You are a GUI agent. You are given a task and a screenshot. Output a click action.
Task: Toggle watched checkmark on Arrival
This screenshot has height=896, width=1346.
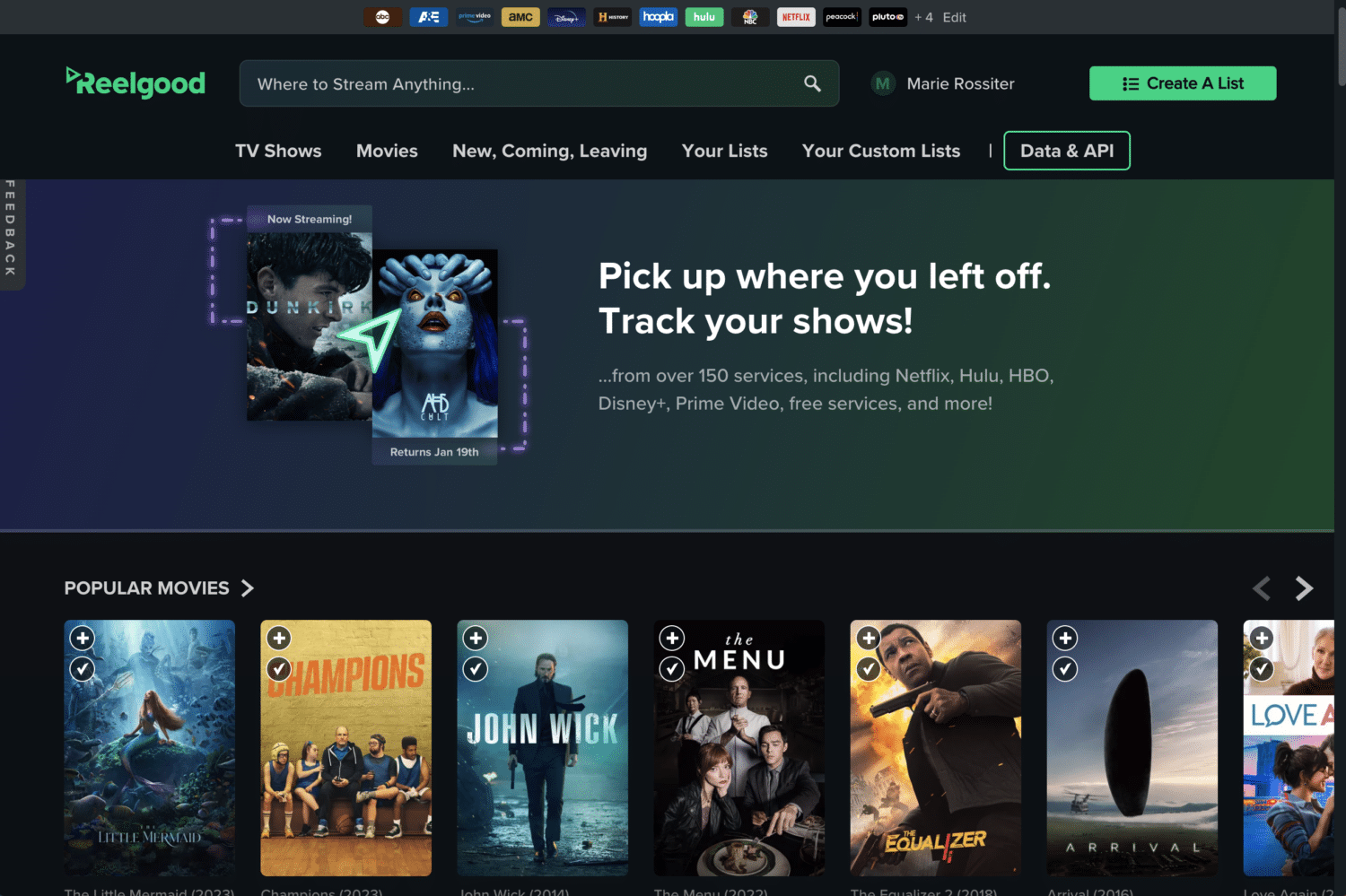(1065, 669)
